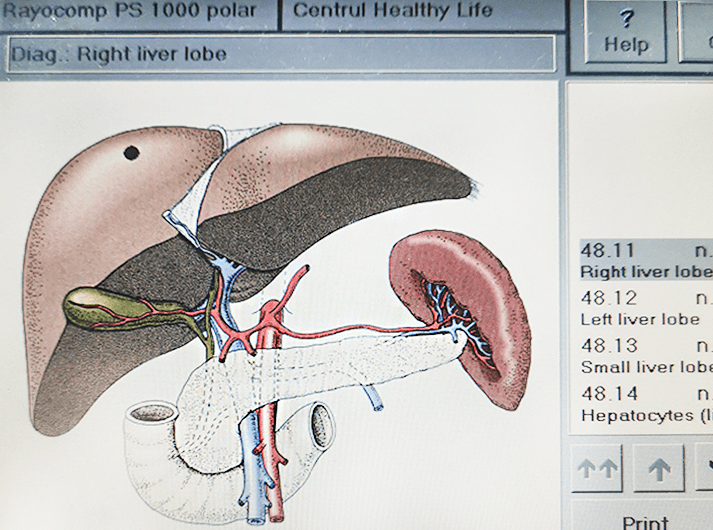Select the 48.11 Right liver lobe entry
713x530 pixels.
[646, 260]
